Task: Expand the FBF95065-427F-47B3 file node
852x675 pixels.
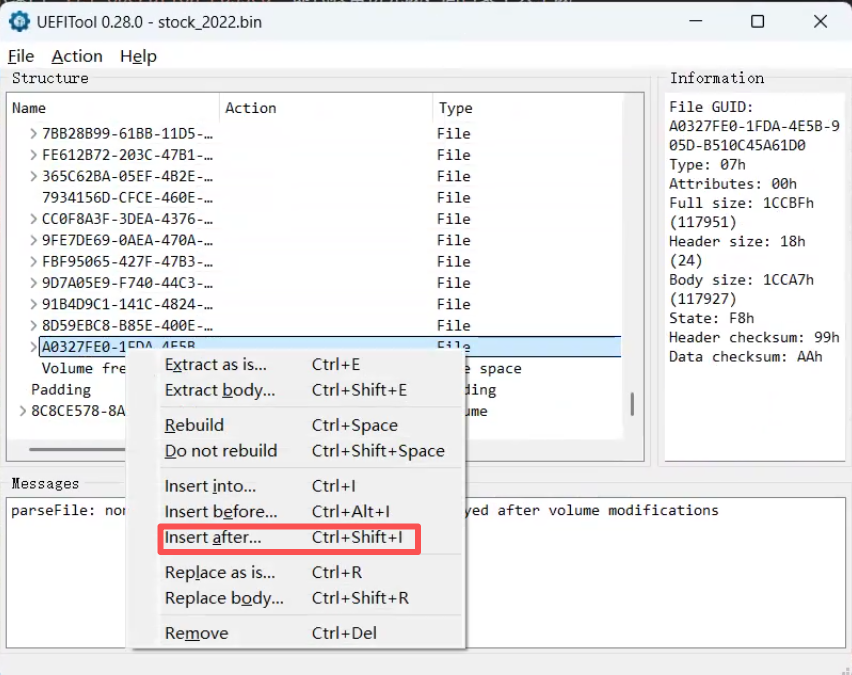Action: pos(34,261)
